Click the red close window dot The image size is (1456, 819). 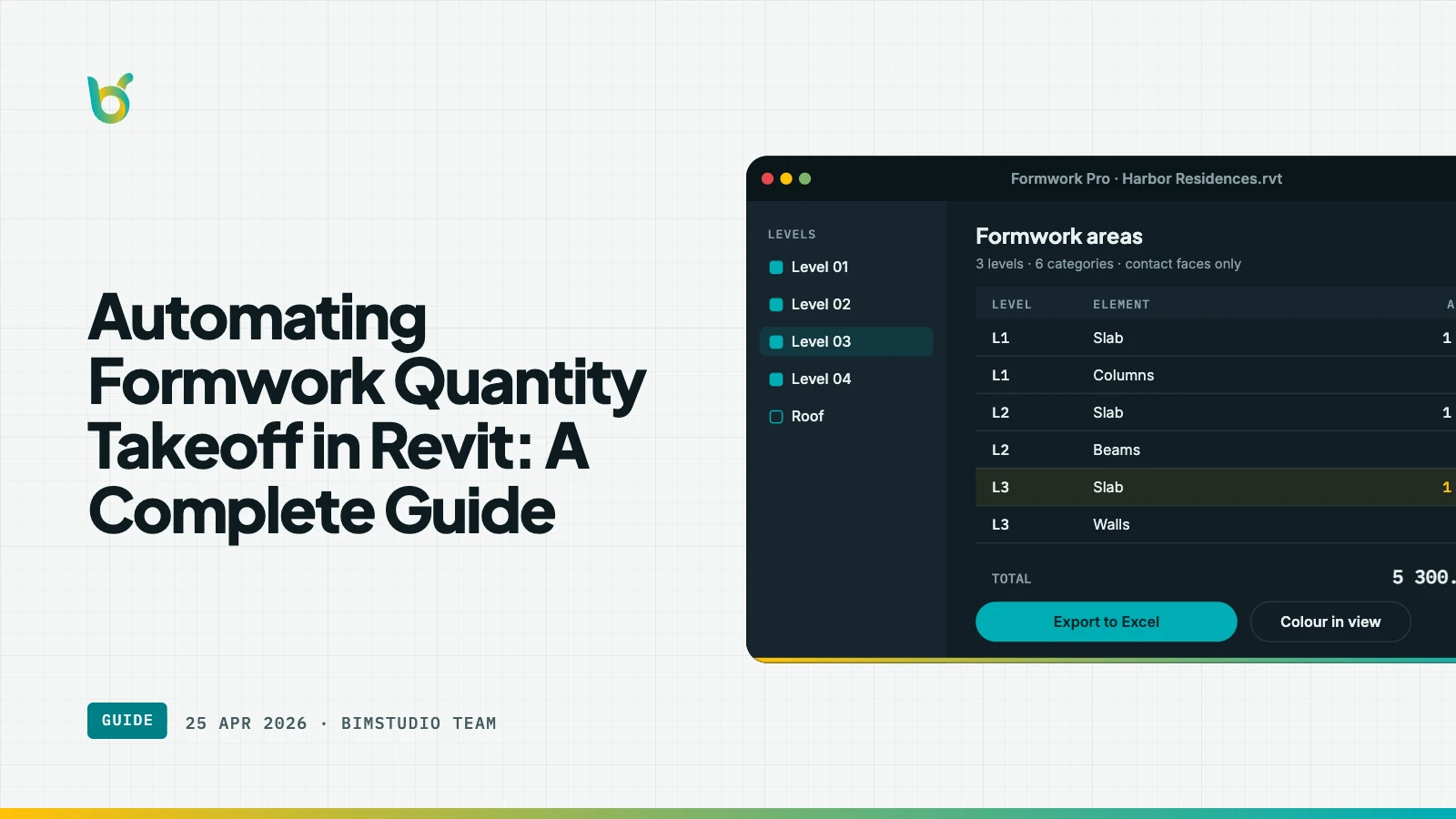coord(767,178)
